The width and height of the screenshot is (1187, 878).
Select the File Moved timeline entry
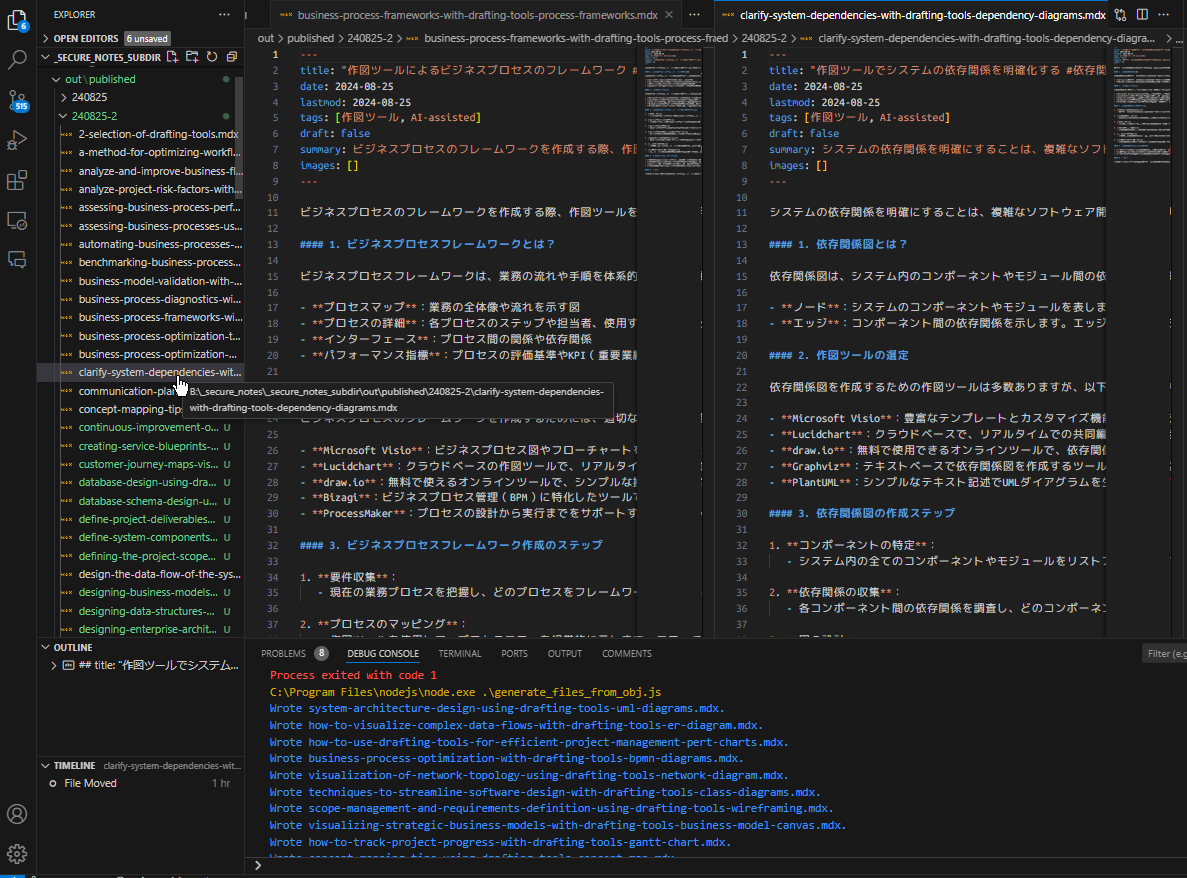pyautogui.click(x=90, y=783)
